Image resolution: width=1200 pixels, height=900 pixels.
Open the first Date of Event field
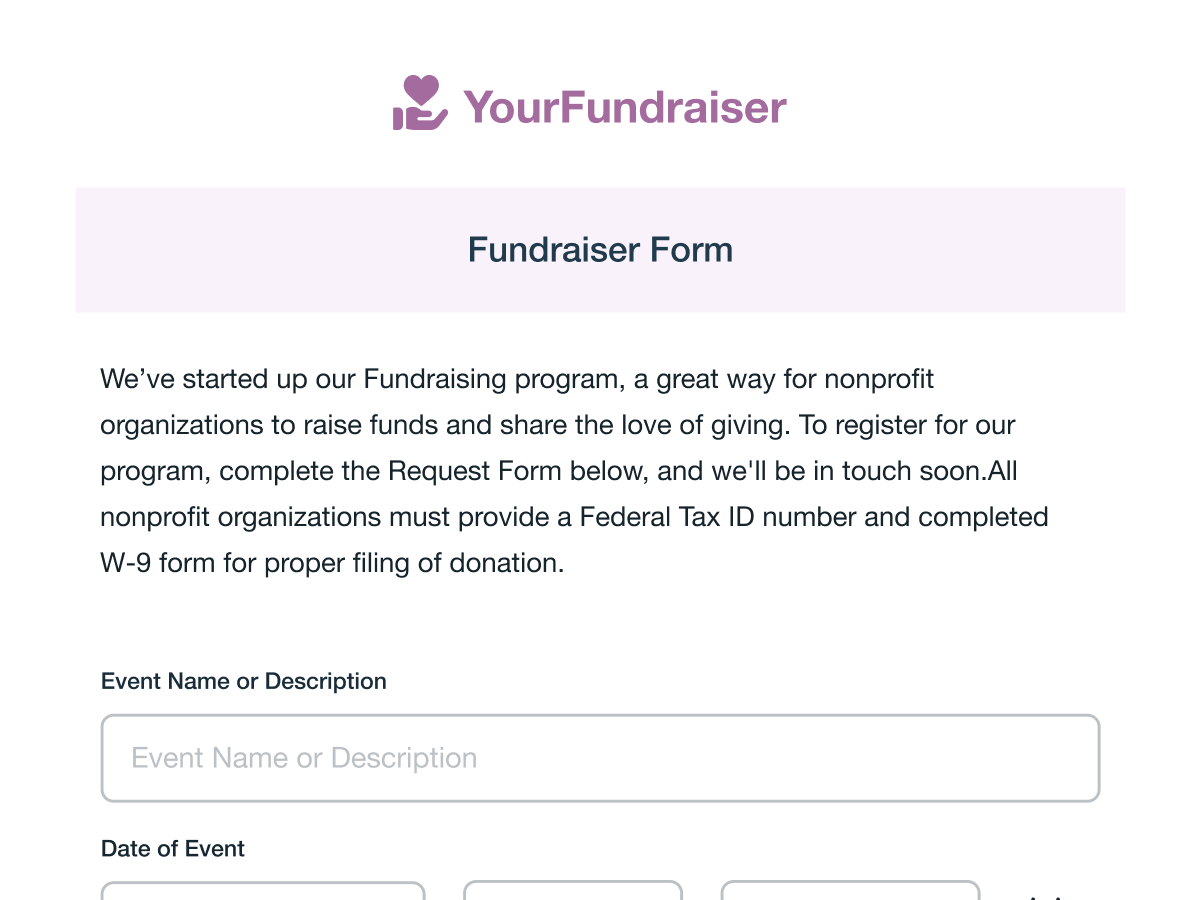[x=263, y=890]
